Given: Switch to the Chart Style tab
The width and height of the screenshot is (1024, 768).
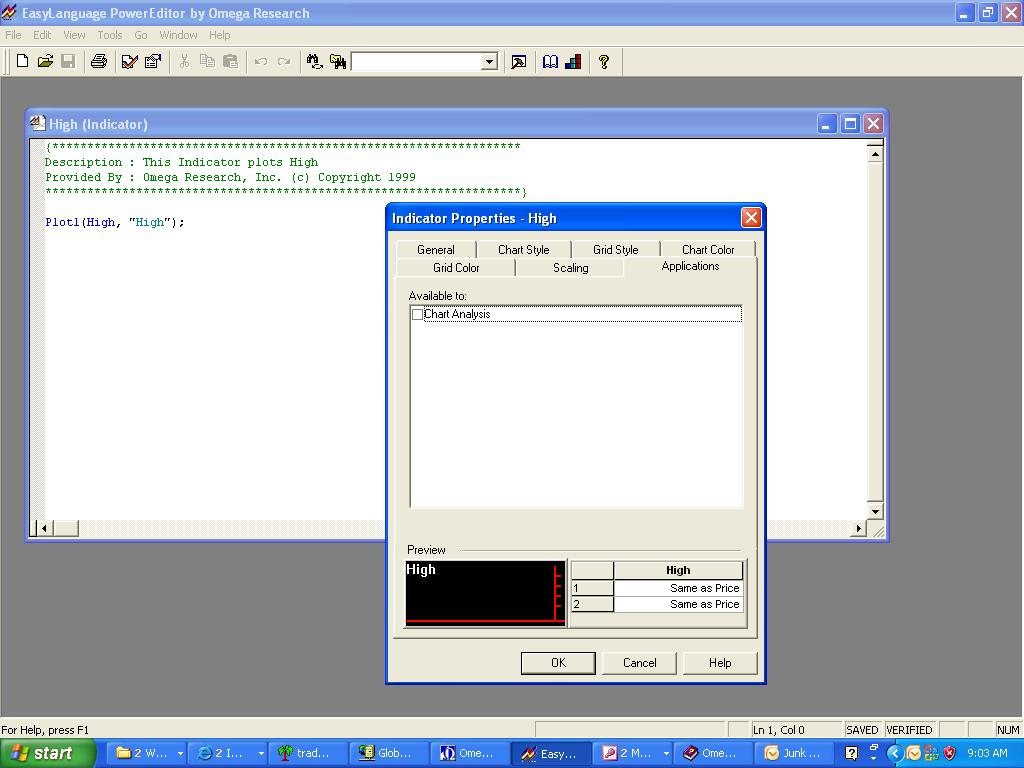Looking at the screenshot, I should (x=524, y=249).
